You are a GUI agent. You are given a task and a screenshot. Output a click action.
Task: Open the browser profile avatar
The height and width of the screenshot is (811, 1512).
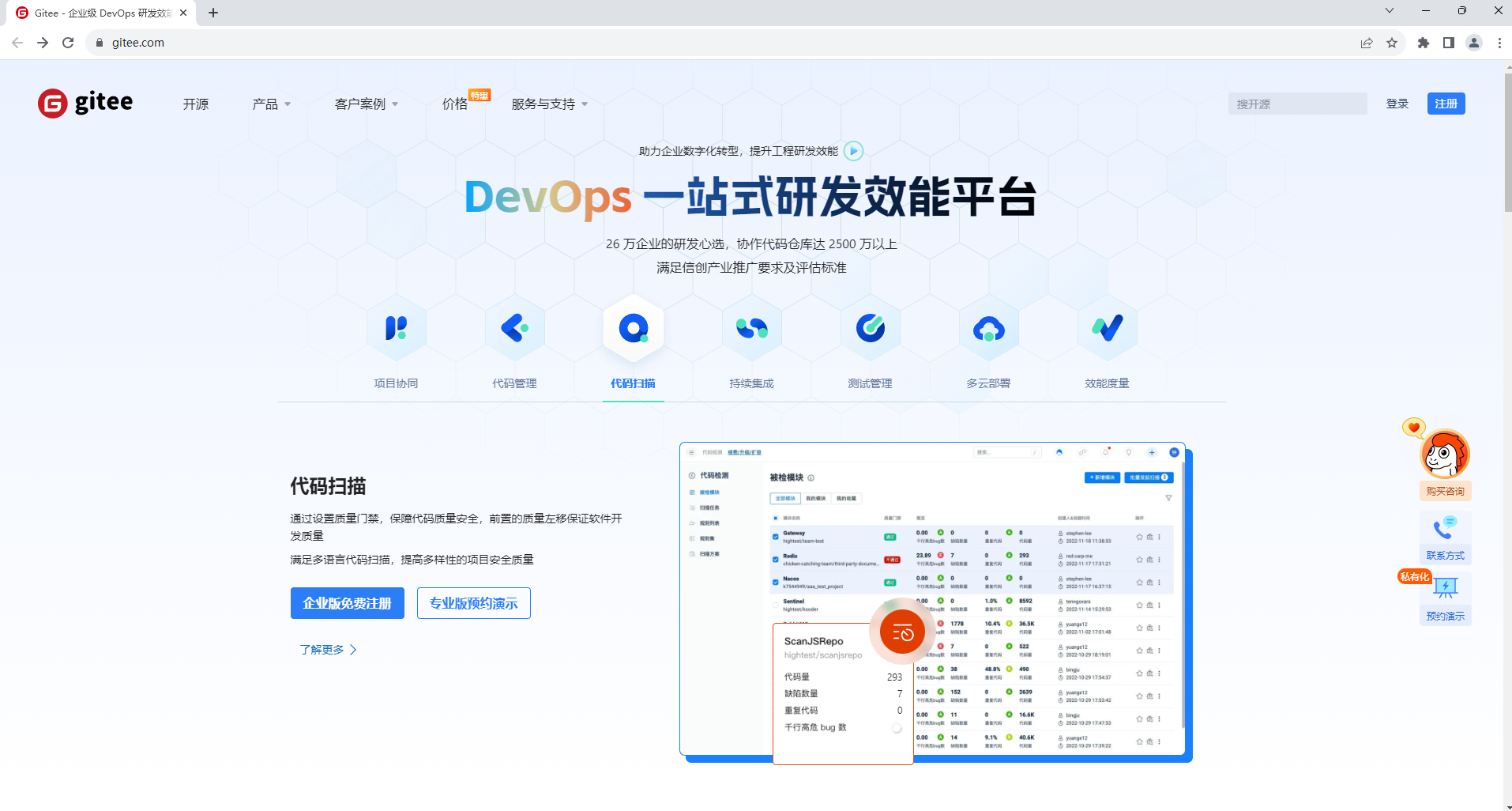point(1474,43)
